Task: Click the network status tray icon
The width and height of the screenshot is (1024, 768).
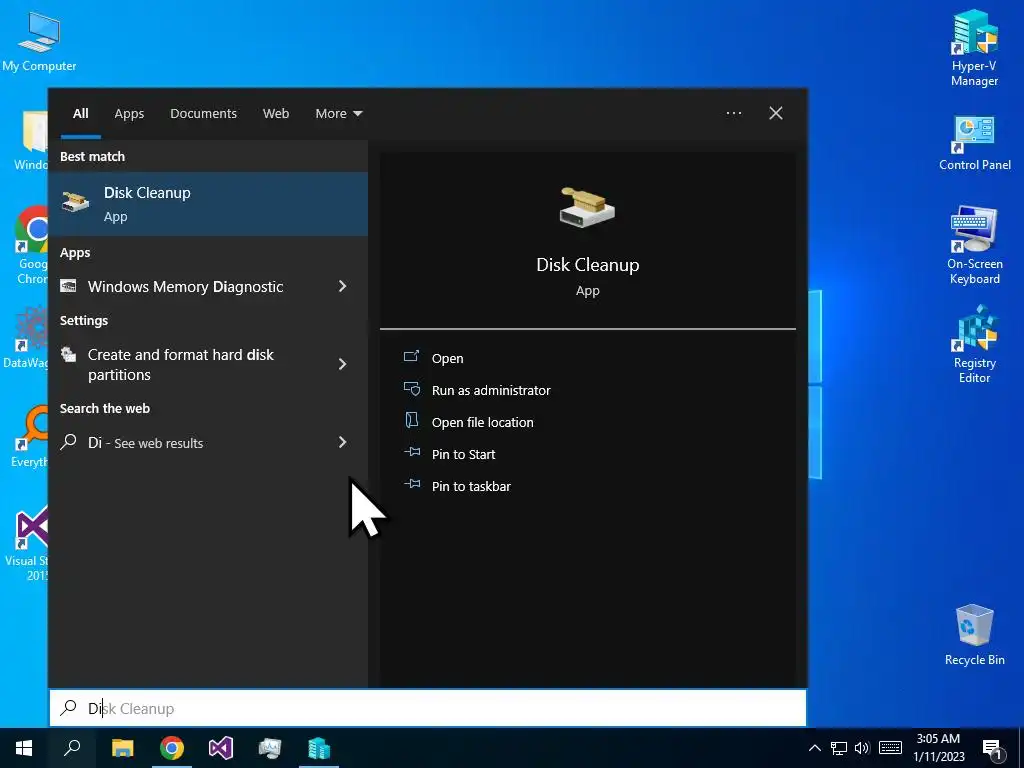Action: coord(839,748)
